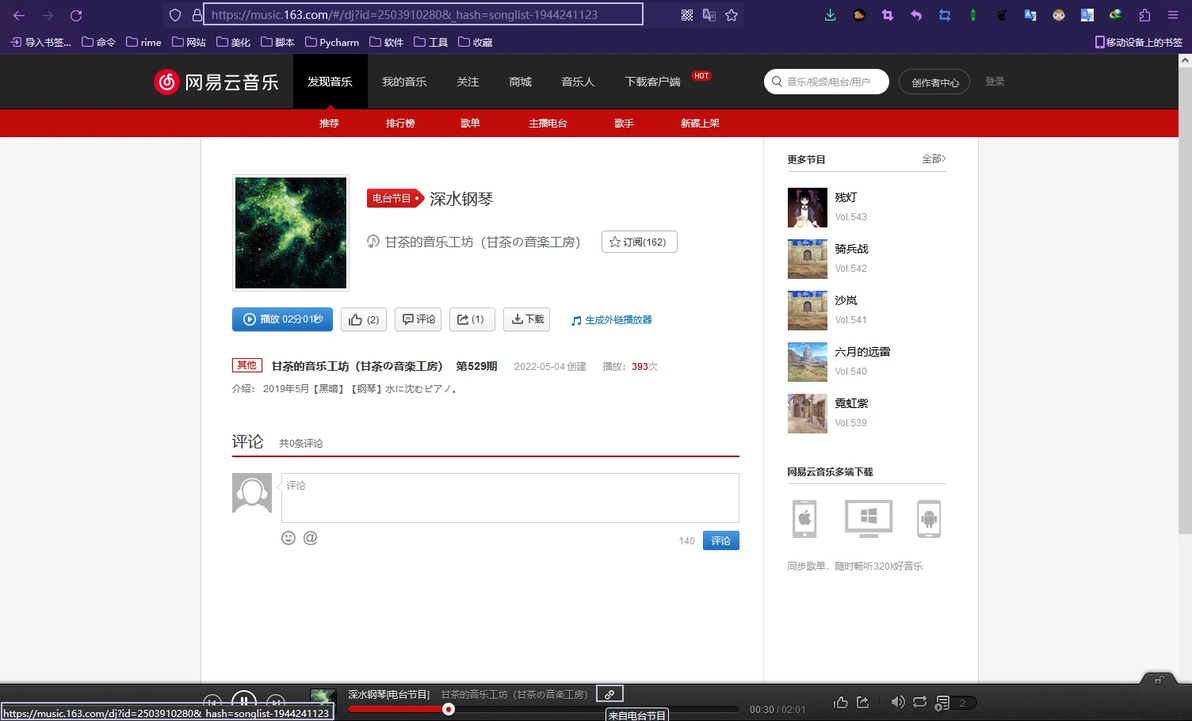Click the translate page icon in address bar

click(x=709, y=15)
